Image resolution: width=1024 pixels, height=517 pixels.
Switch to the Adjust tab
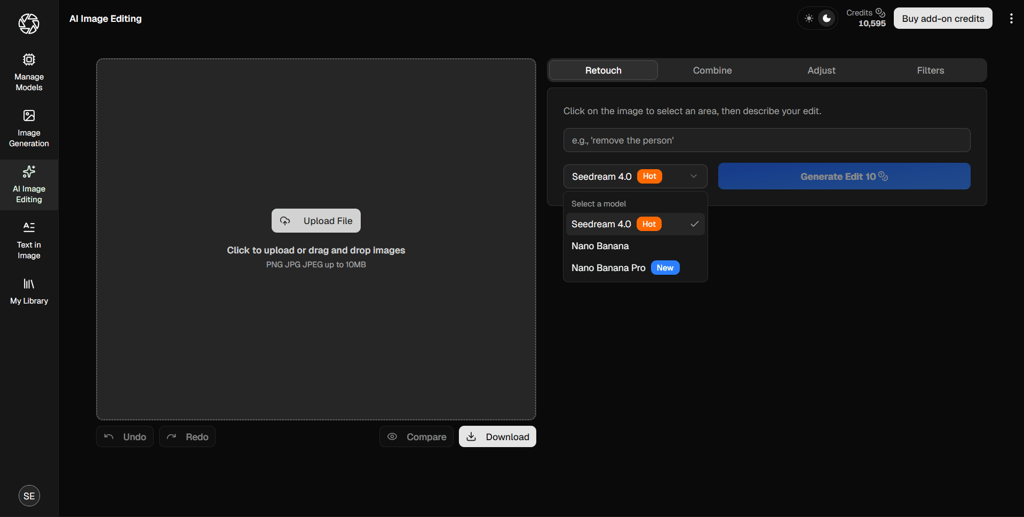(821, 70)
